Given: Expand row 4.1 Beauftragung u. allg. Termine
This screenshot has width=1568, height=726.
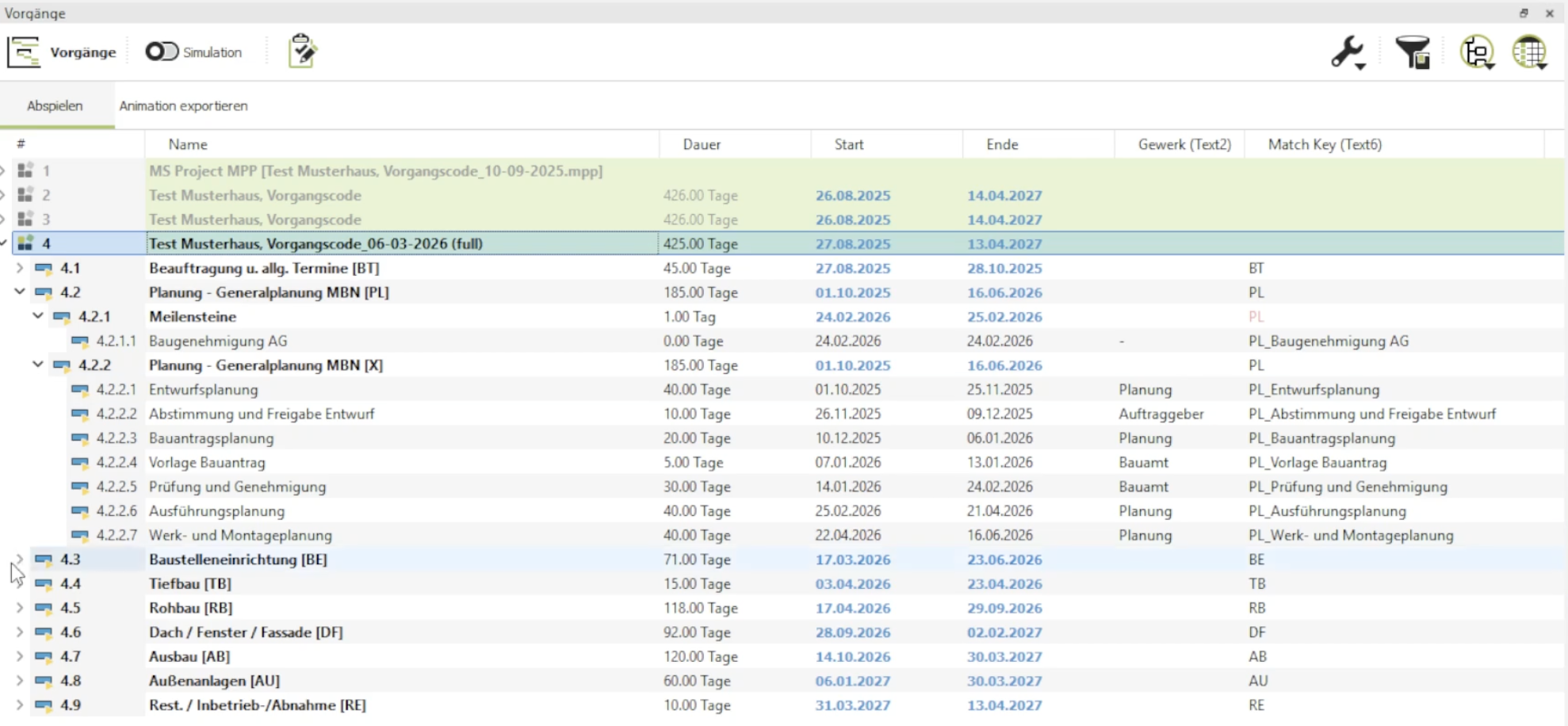Looking at the screenshot, I should [x=20, y=268].
